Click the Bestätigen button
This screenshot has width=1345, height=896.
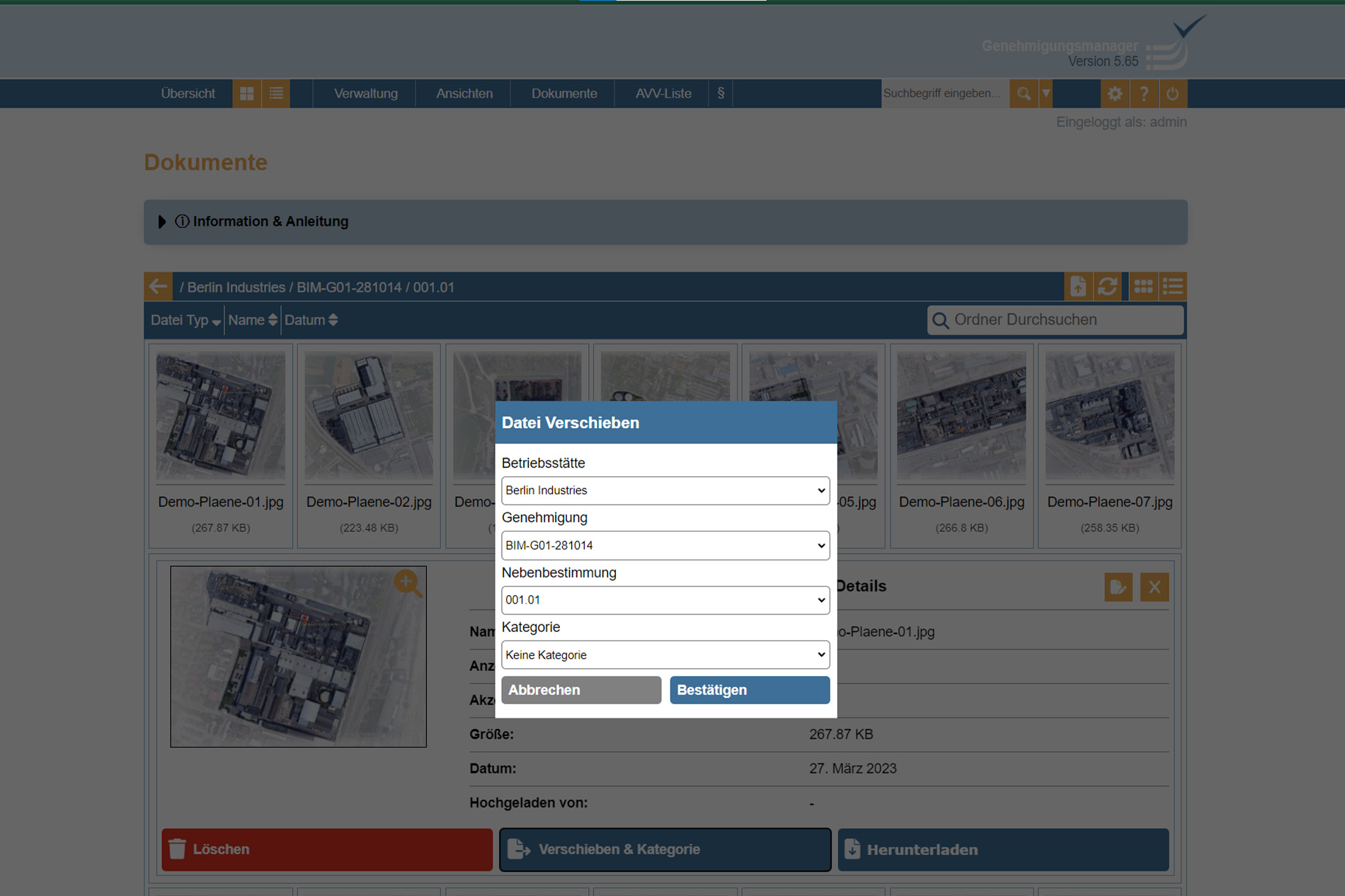[x=749, y=690]
